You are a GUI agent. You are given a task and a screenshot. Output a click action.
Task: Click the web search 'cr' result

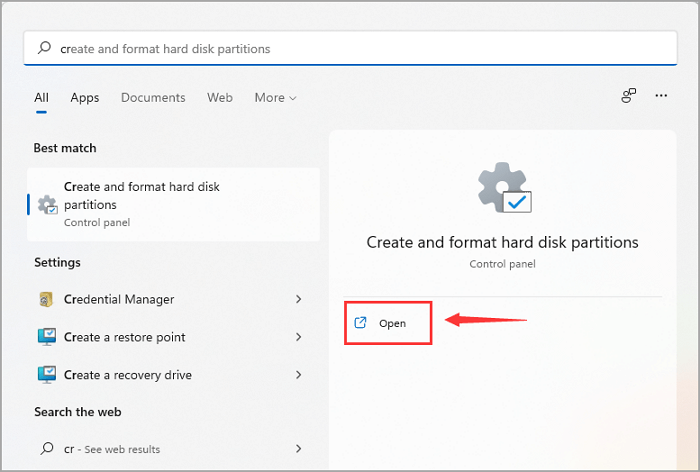[x=110, y=449]
